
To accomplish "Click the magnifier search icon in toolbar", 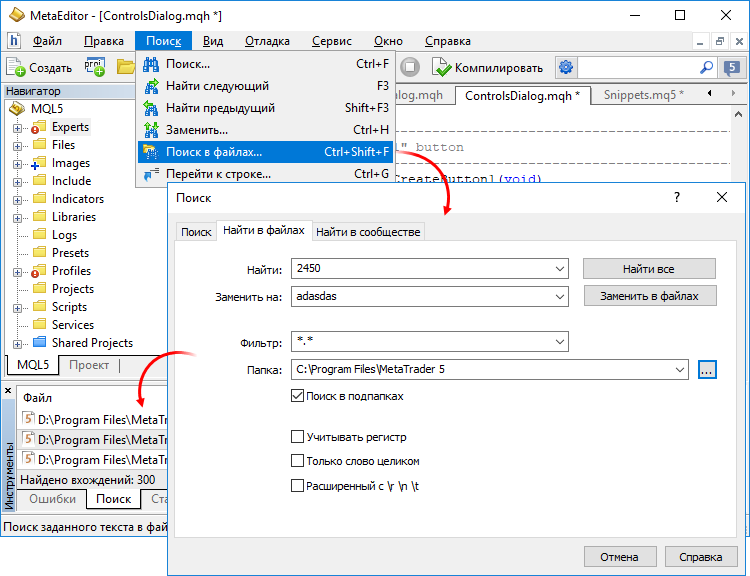I will point(706,67).
